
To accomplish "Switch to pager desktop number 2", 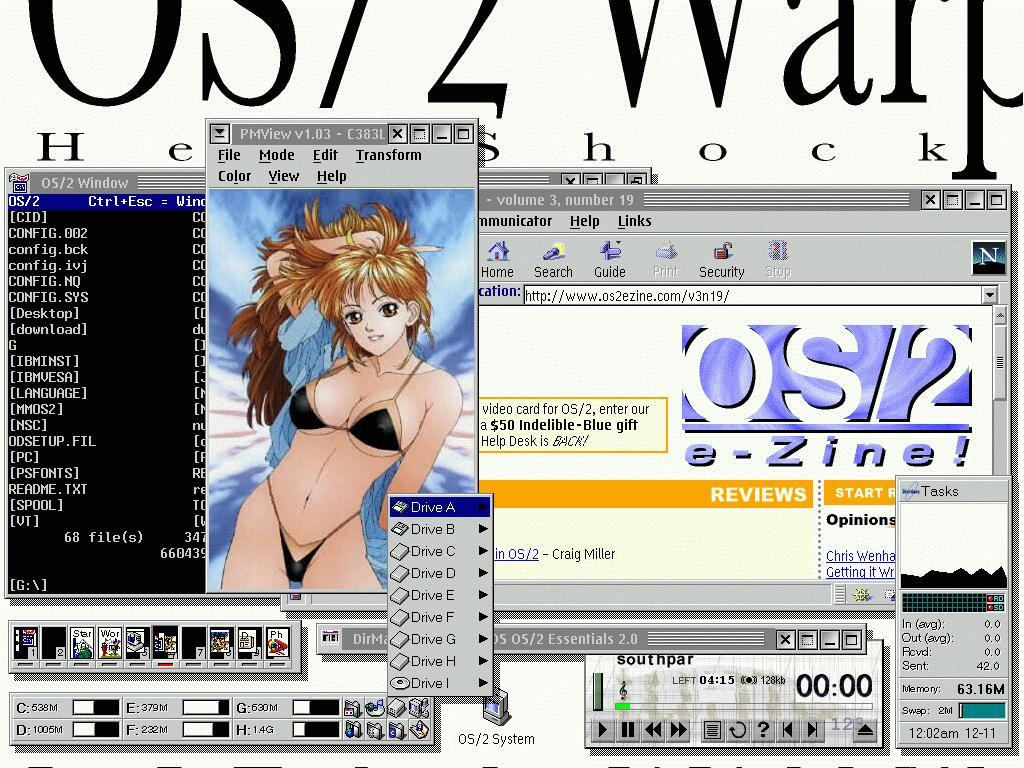I will [x=54, y=643].
